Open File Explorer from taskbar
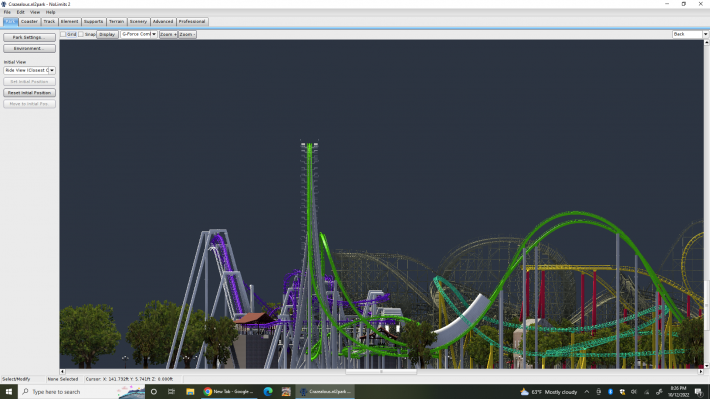 pyautogui.click(x=190, y=392)
